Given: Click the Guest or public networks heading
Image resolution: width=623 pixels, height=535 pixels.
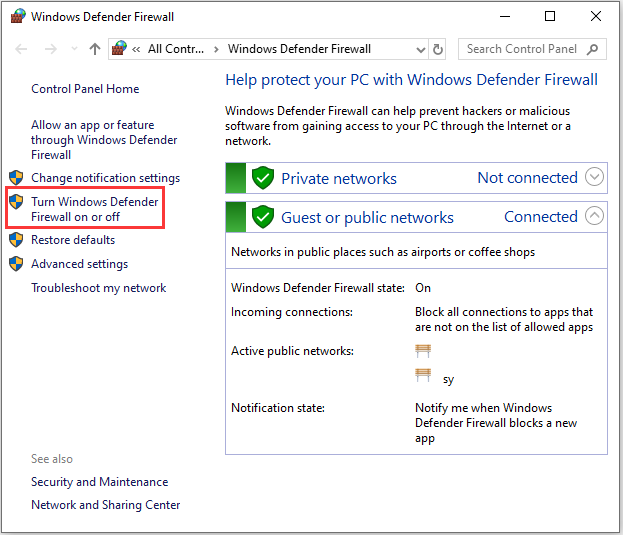Looking at the screenshot, I should click(368, 218).
